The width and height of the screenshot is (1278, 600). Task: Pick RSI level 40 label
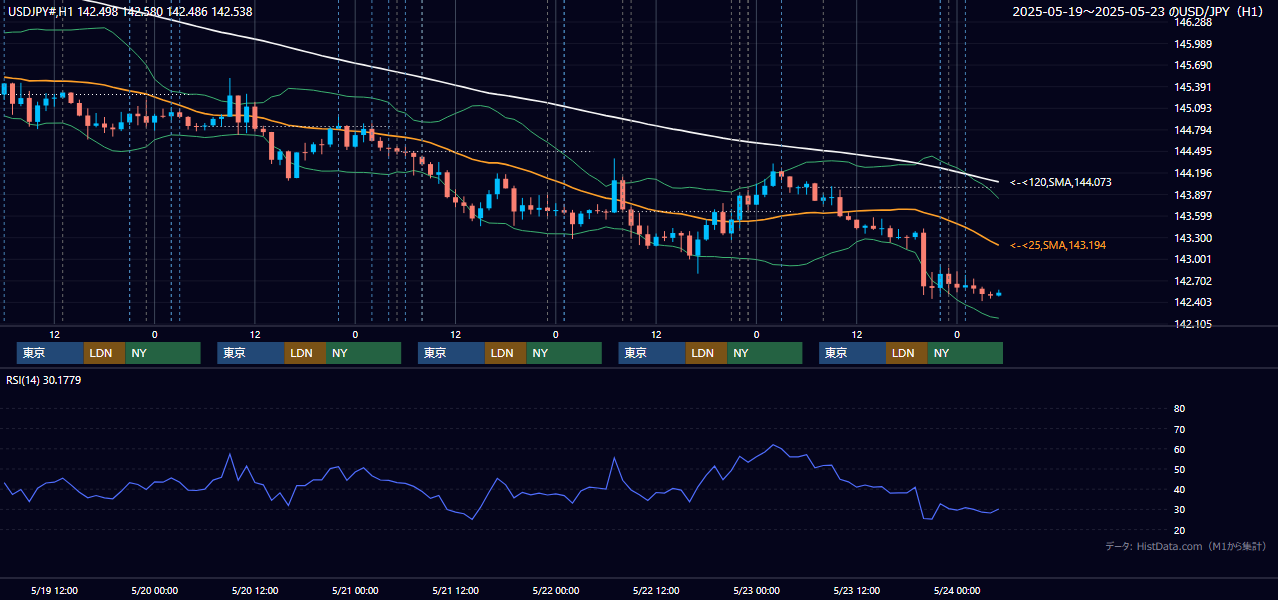coord(1179,489)
